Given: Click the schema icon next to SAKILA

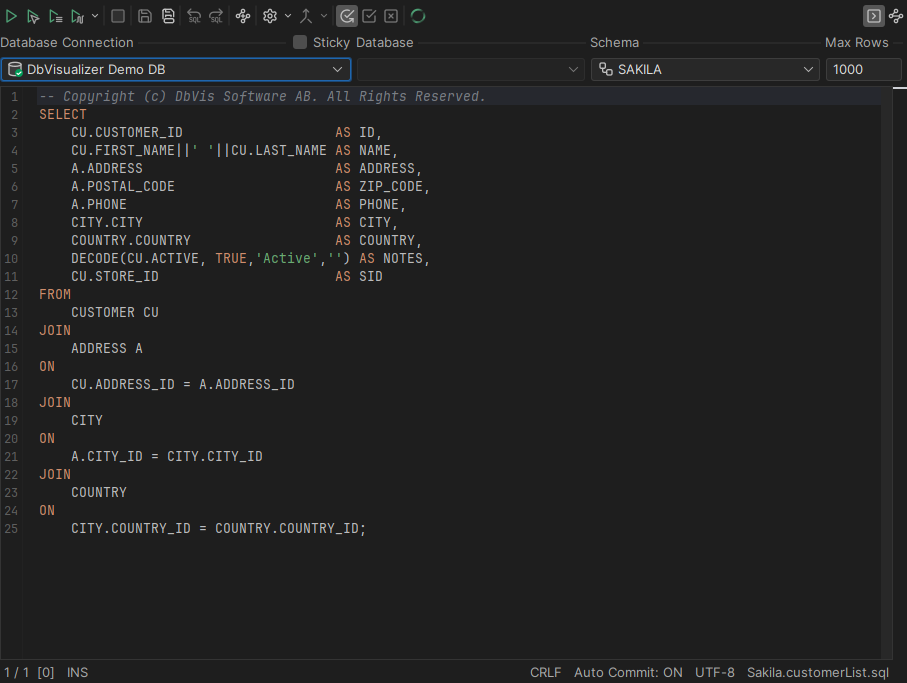Looking at the screenshot, I should (x=606, y=69).
